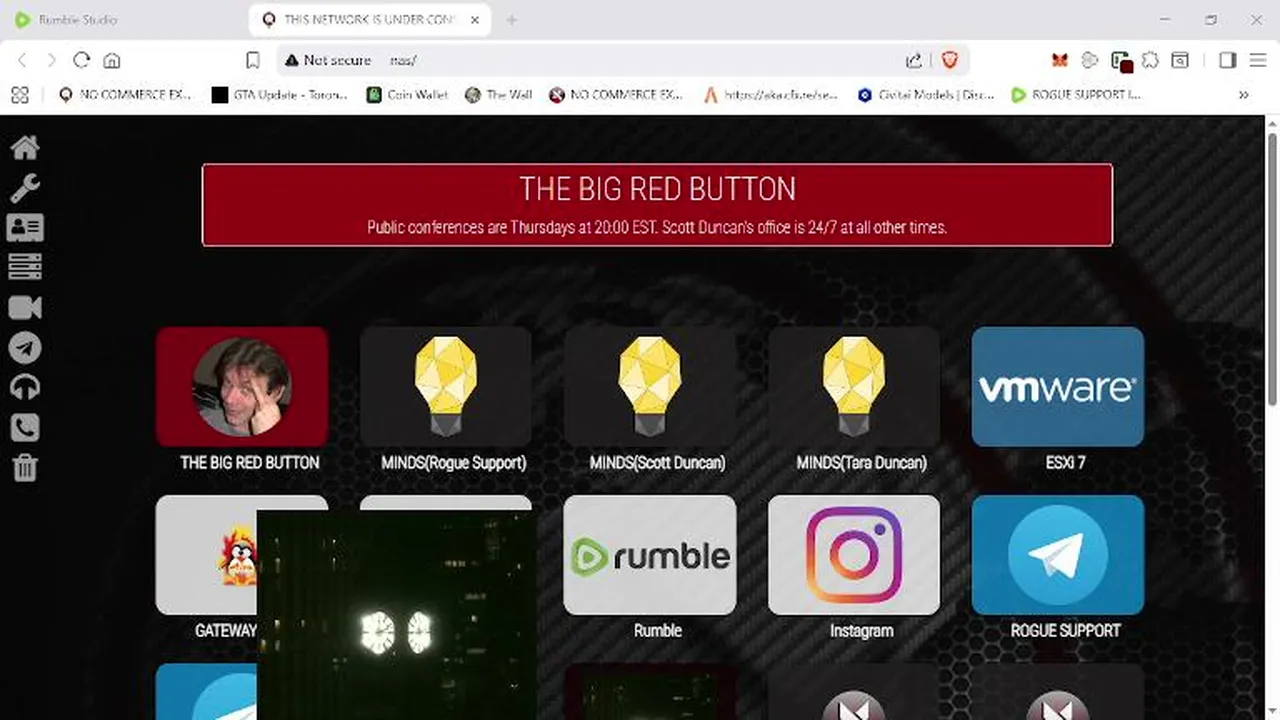Click the 'ROGUE SUPPORT' label under the Telegram tile
The height and width of the screenshot is (720, 1280).
[1065, 631]
